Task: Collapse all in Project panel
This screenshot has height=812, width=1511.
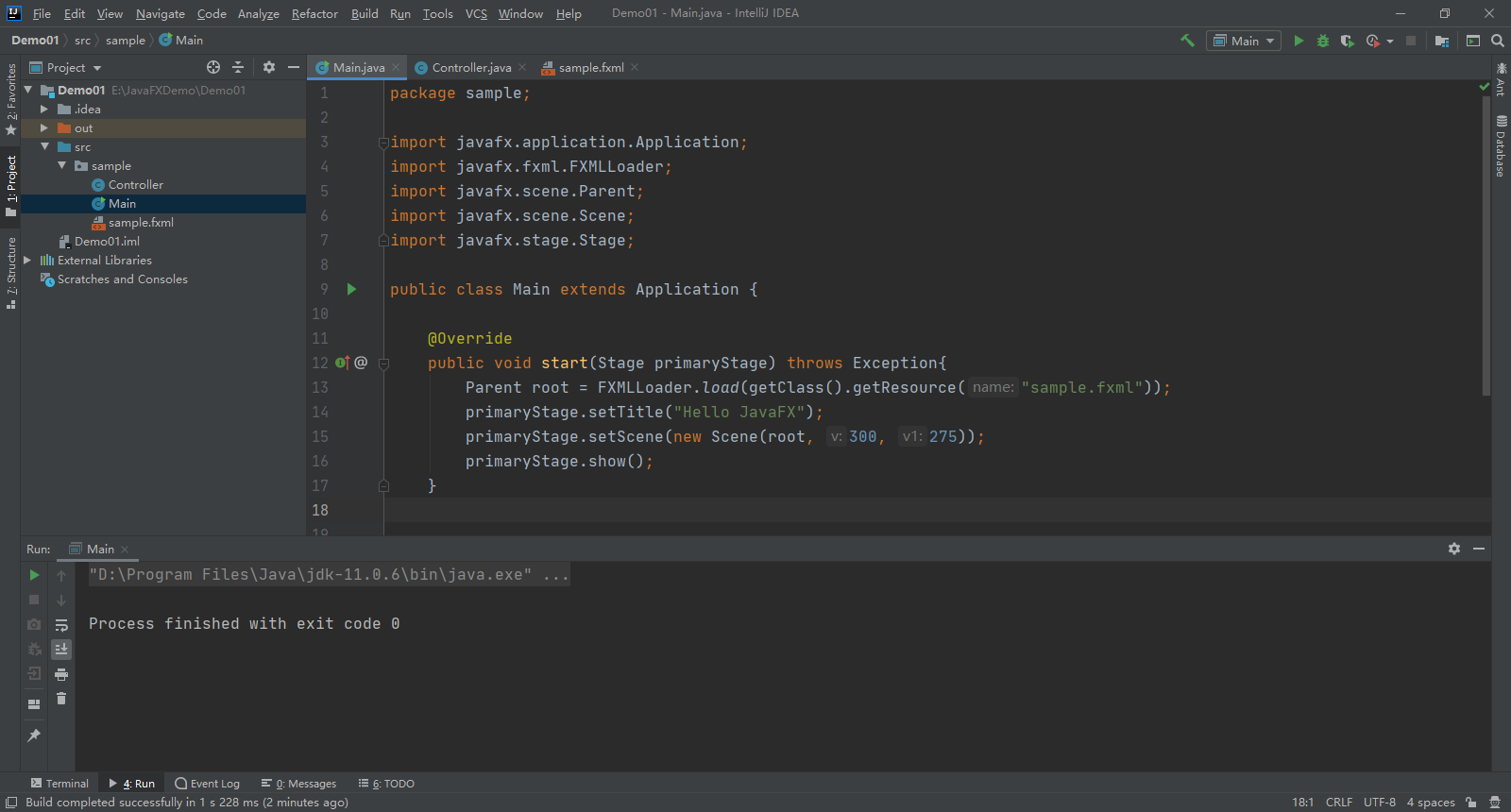Action: (x=238, y=67)
